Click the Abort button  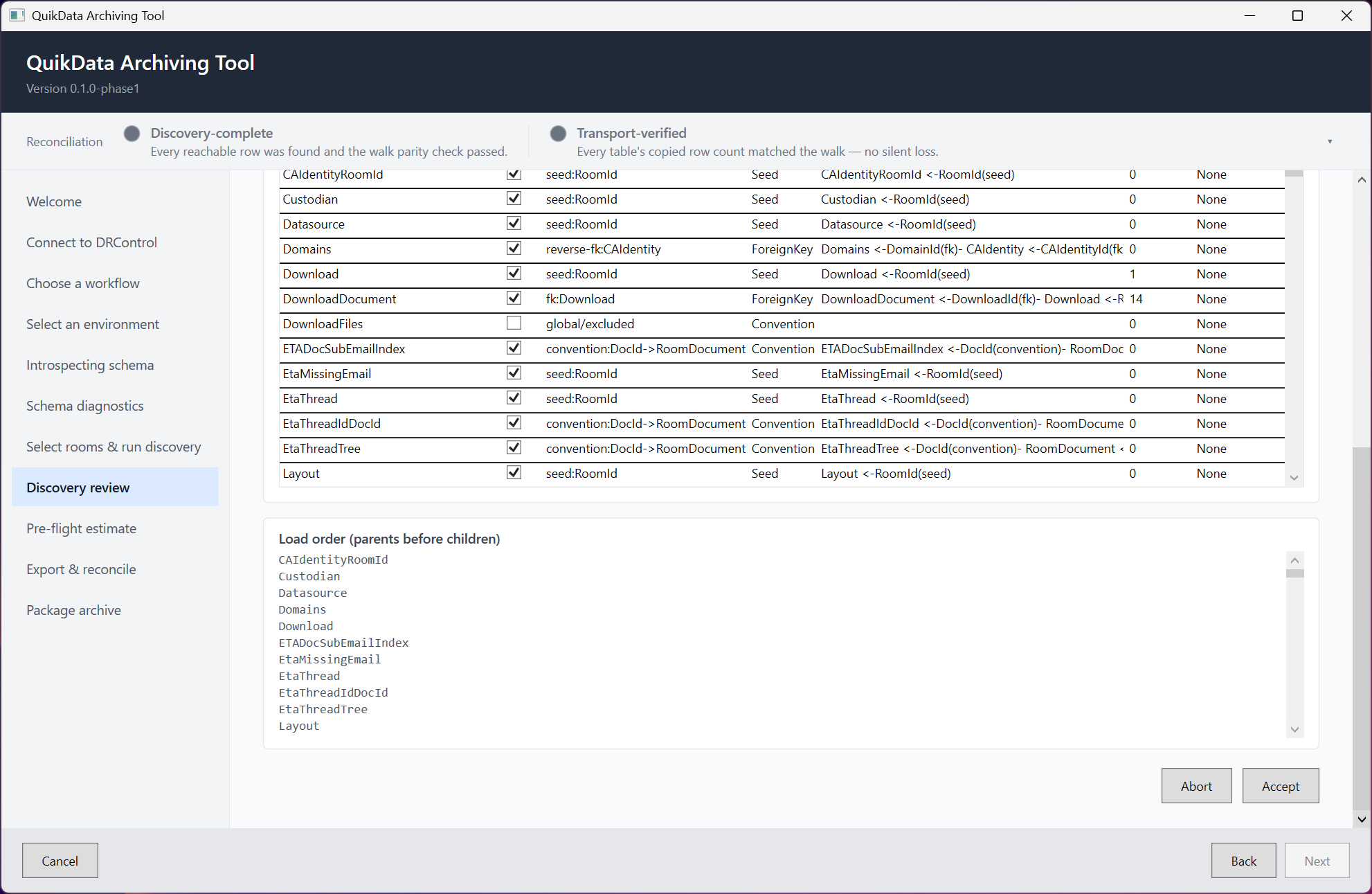(x=1196, y=786)
